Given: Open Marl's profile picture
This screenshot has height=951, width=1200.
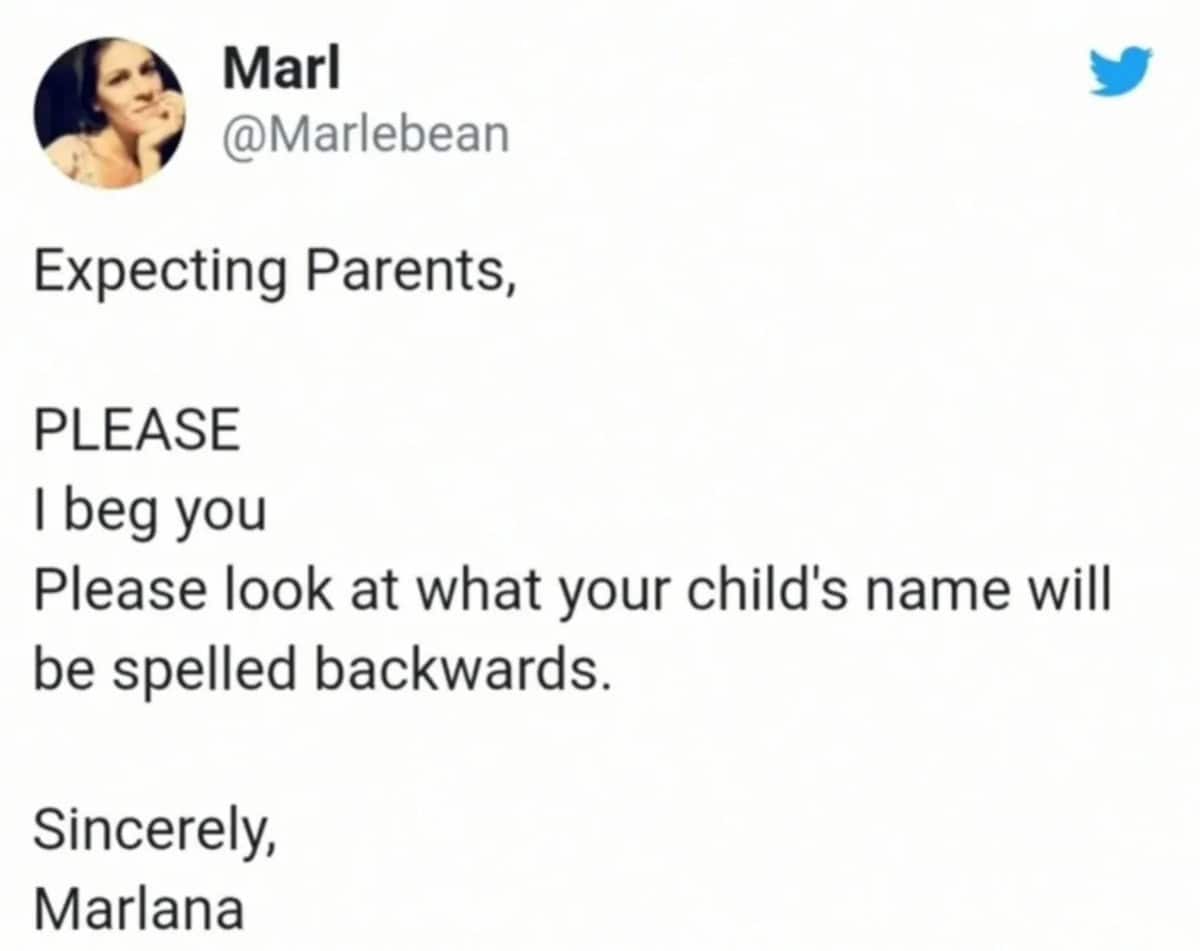Looking at the screenshot, I should (111, 112).
